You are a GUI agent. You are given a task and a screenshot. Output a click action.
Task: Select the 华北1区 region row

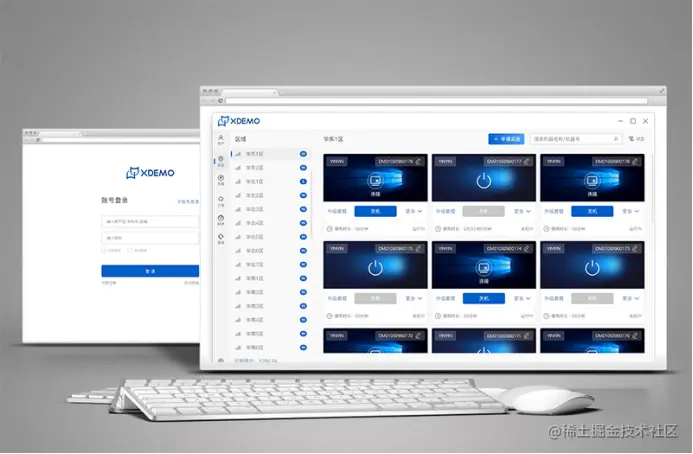coord(270,181)
